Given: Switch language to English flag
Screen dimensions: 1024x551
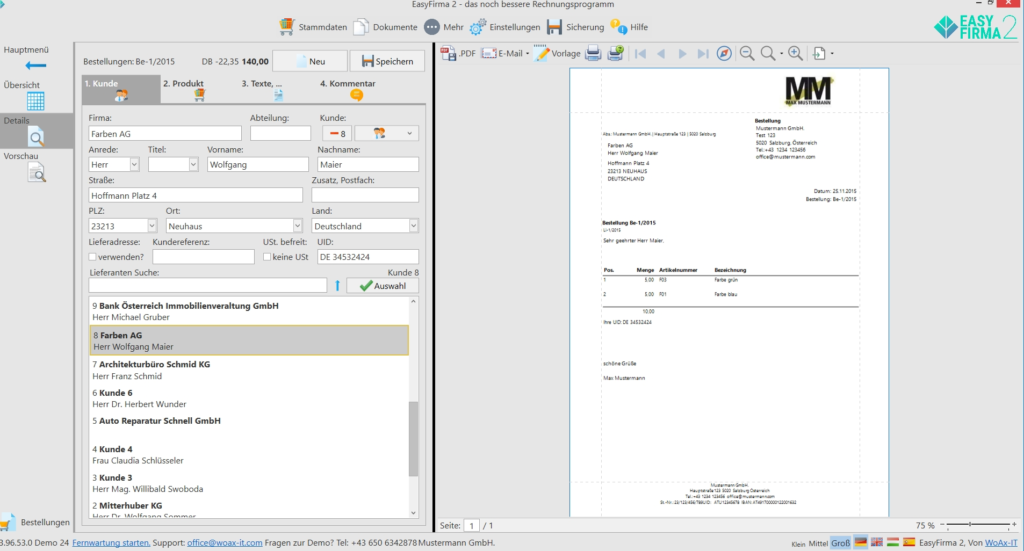Looking at the screenshot, I should point(877,543).
